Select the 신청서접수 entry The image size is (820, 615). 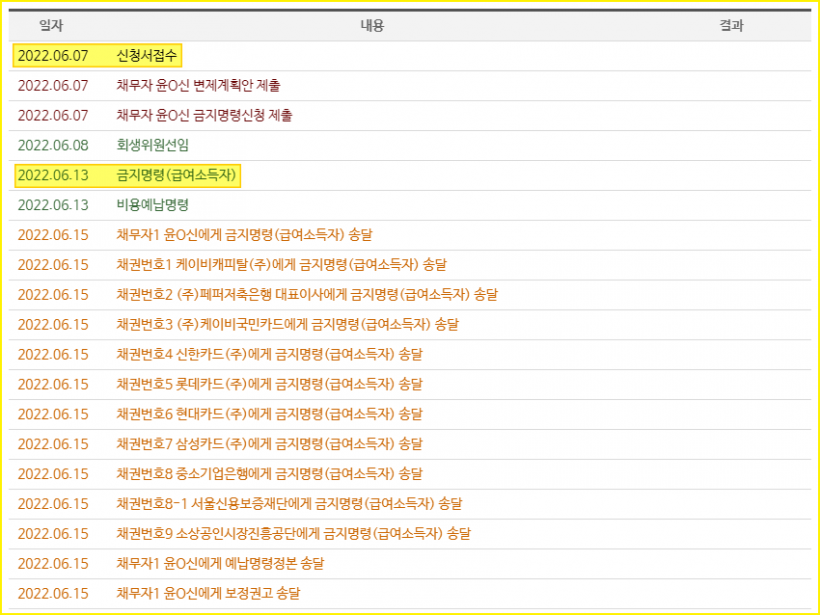(146, 55)
